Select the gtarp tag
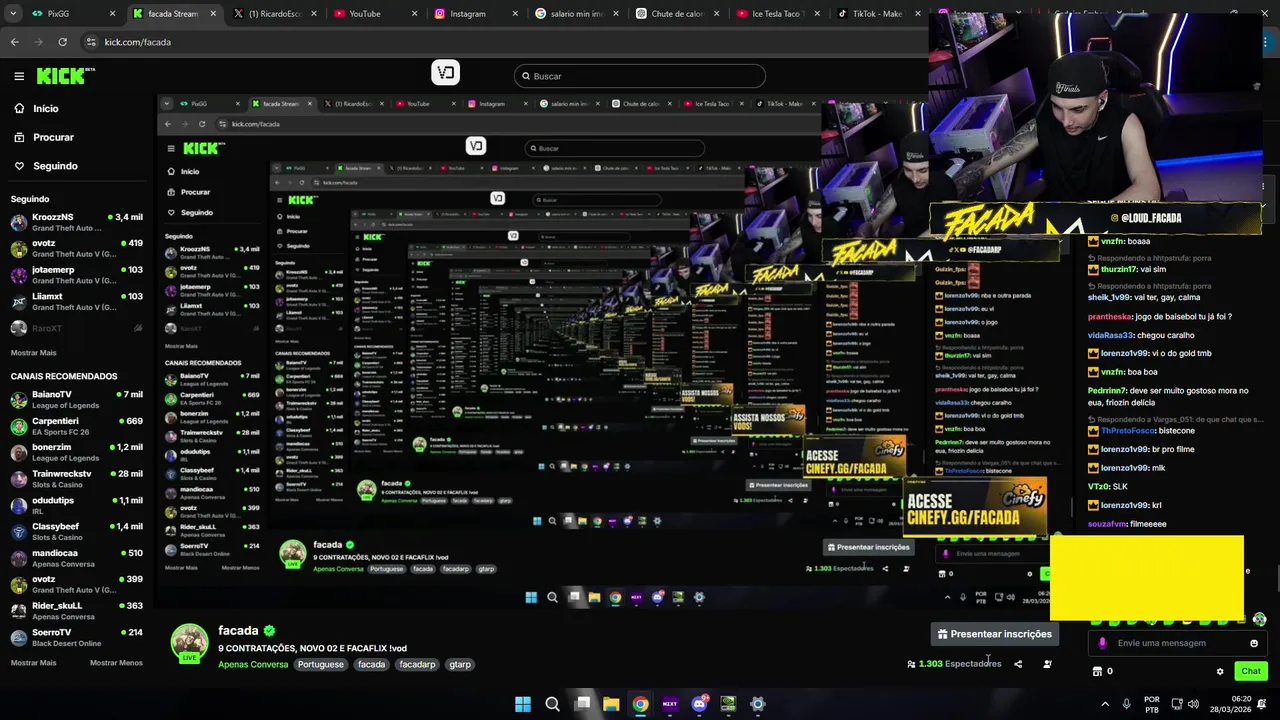1280x720 pixels. pos(460,665)
